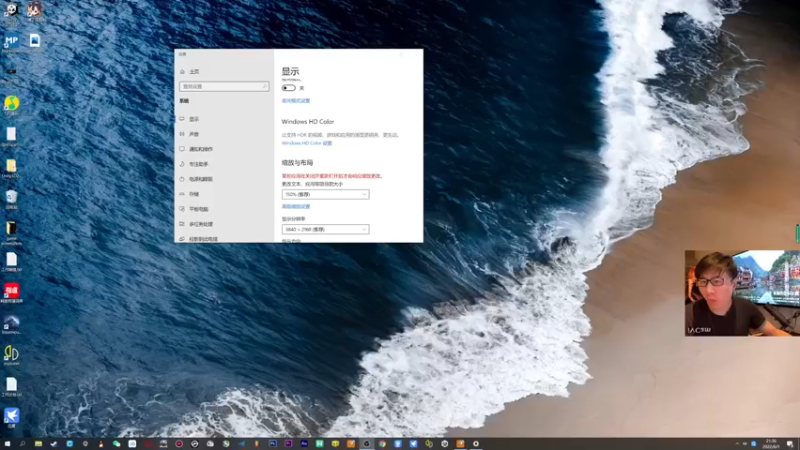Open the 高级缩放设置 link
Image resolution: width=800 pixels, height=450 pixels.
coord(296,207)
